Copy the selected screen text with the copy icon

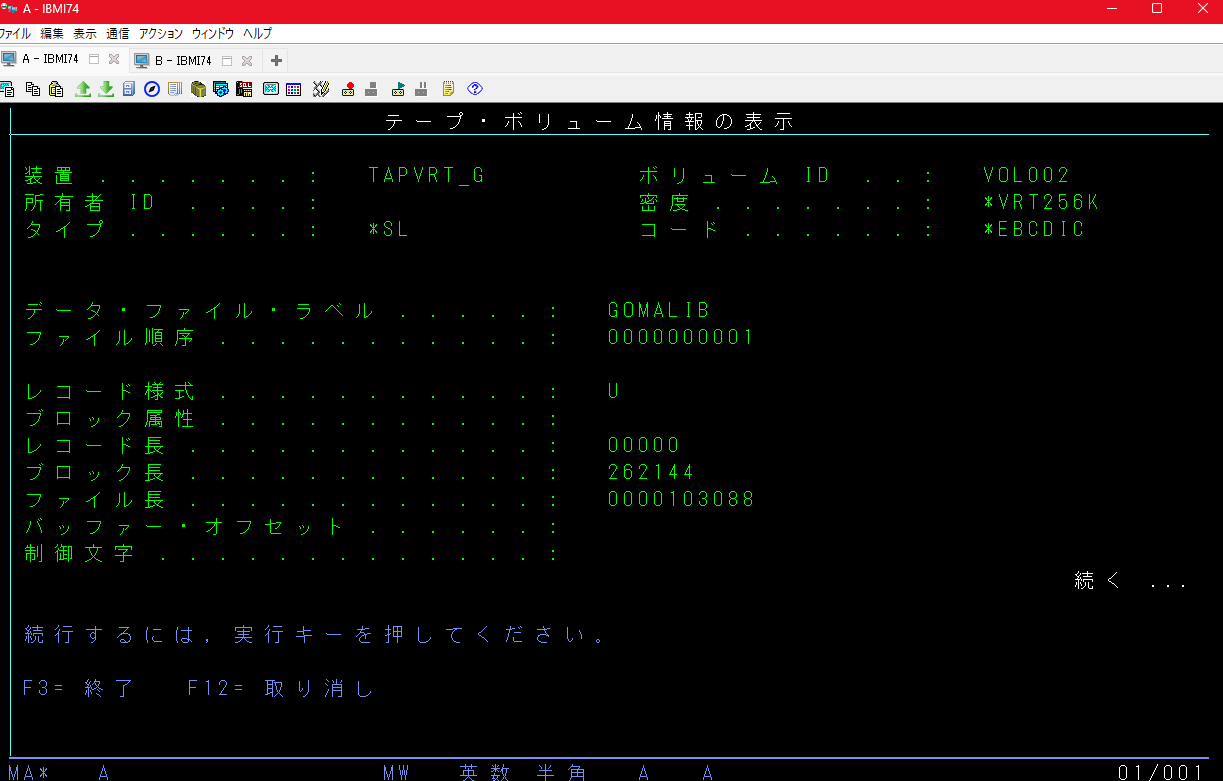pyautogui.click(x=34, y=89)
